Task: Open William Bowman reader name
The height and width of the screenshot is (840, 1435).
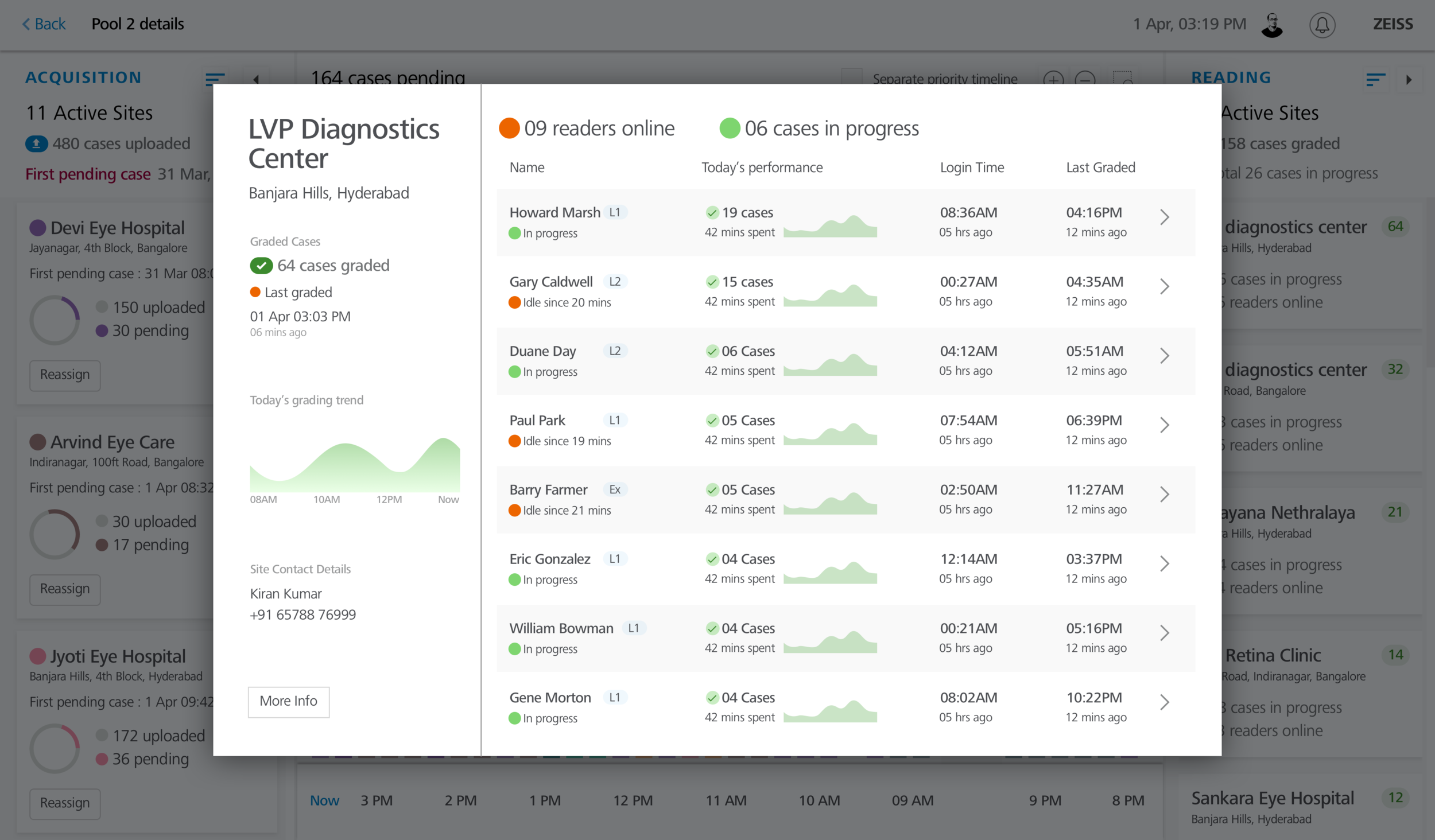Action: point(561,628)
